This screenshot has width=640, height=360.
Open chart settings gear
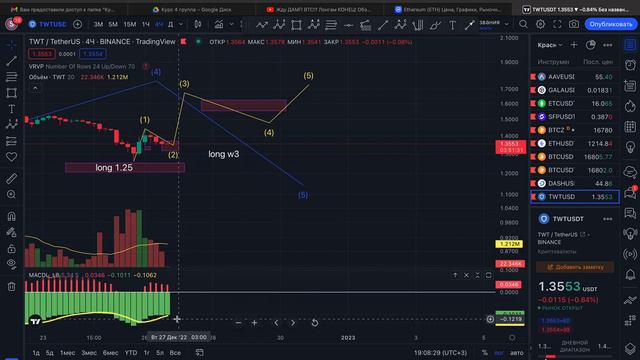tap(540, 24)
